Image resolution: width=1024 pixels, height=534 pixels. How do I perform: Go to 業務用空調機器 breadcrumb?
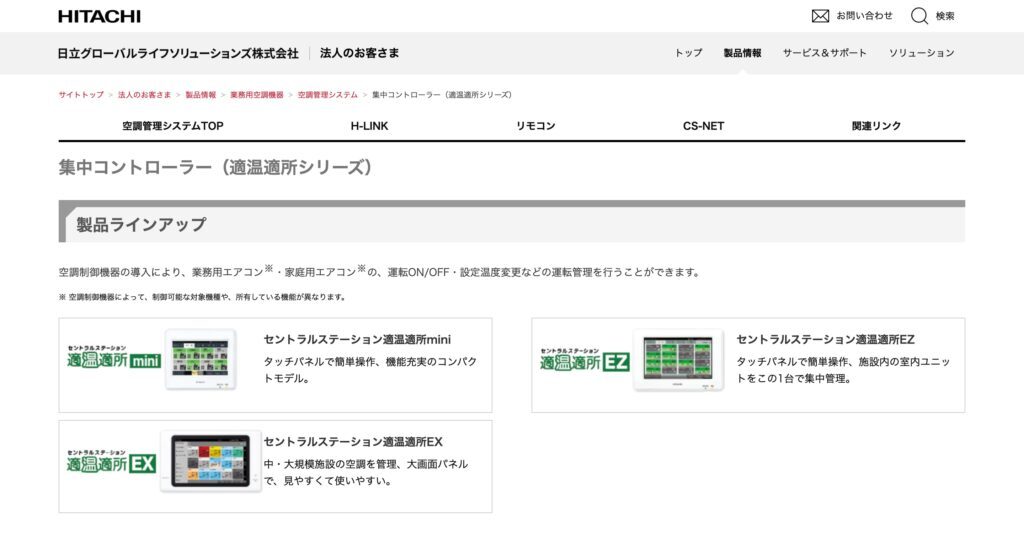[257, 95]
